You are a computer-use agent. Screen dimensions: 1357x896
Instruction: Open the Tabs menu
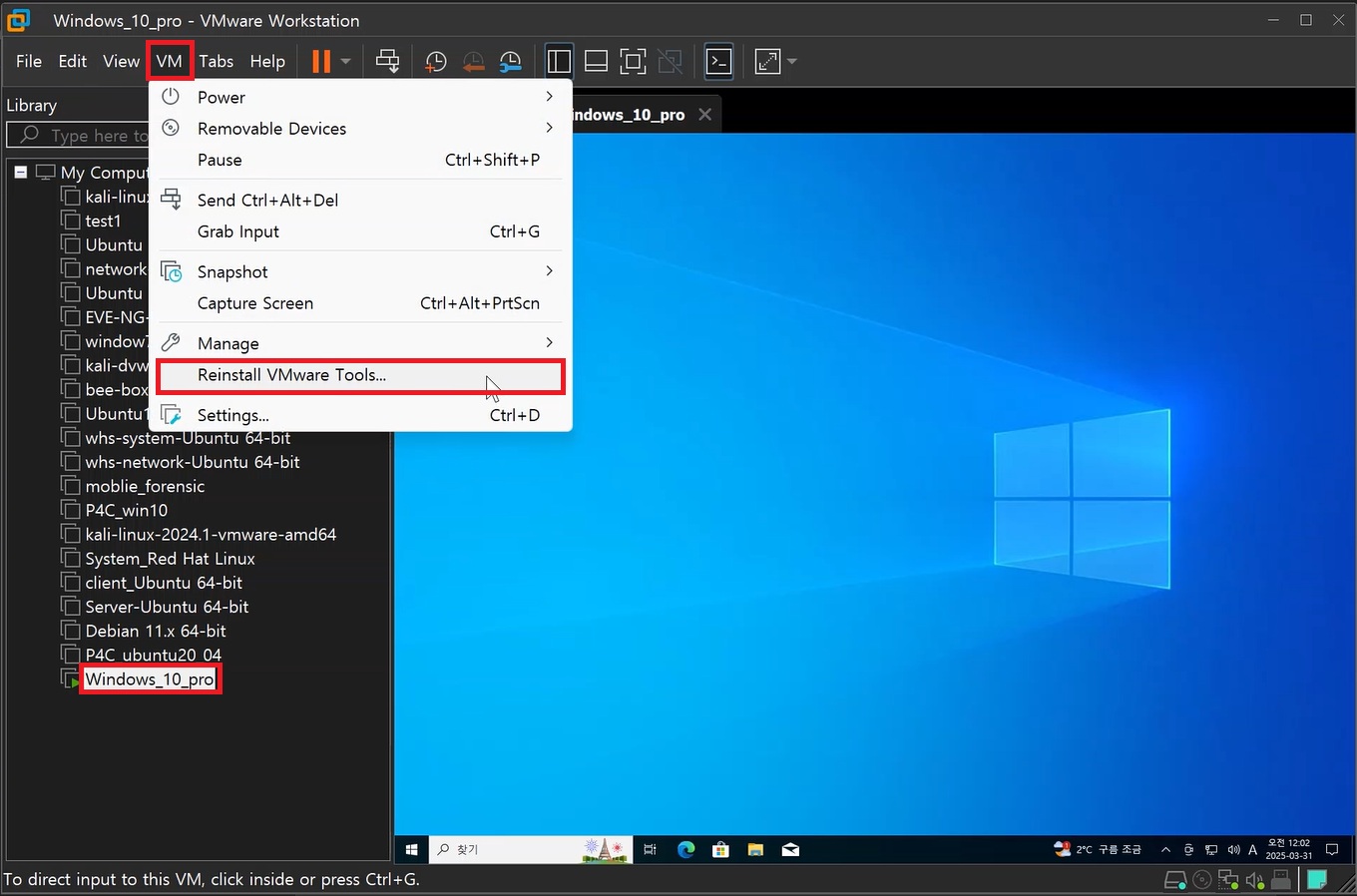[216, 61]
